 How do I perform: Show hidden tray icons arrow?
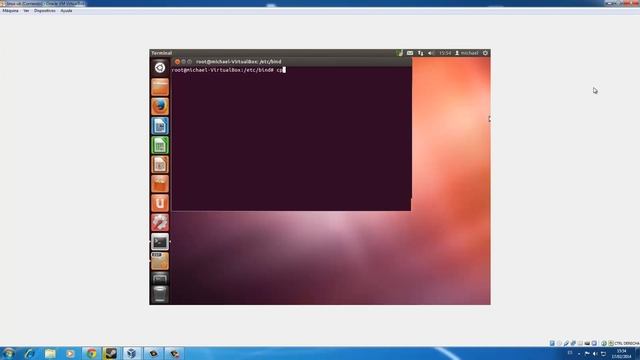[579, 354]
